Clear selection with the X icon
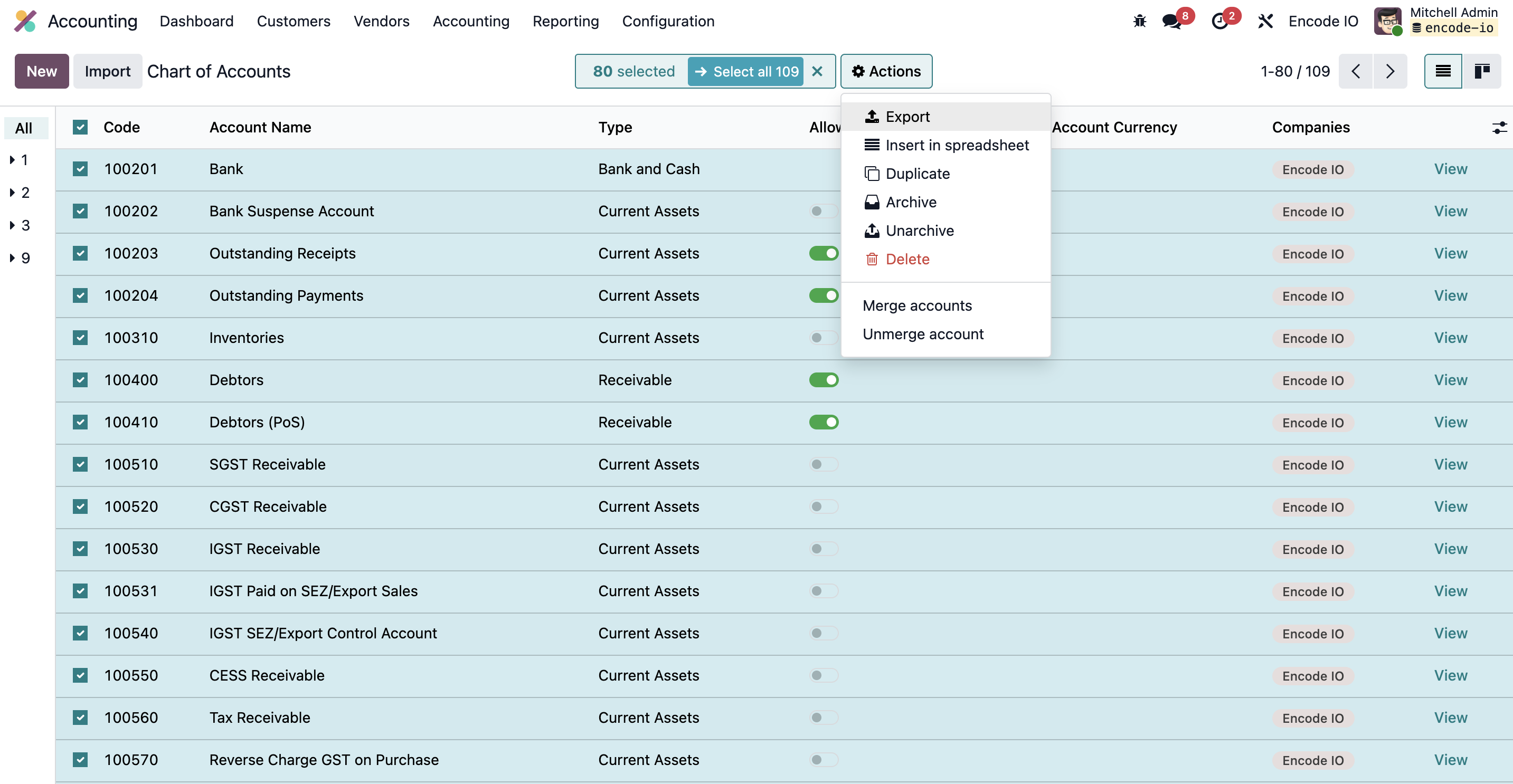Image resolution: width=1513 pixels, height=784 pixels. (x=817, y=71)
